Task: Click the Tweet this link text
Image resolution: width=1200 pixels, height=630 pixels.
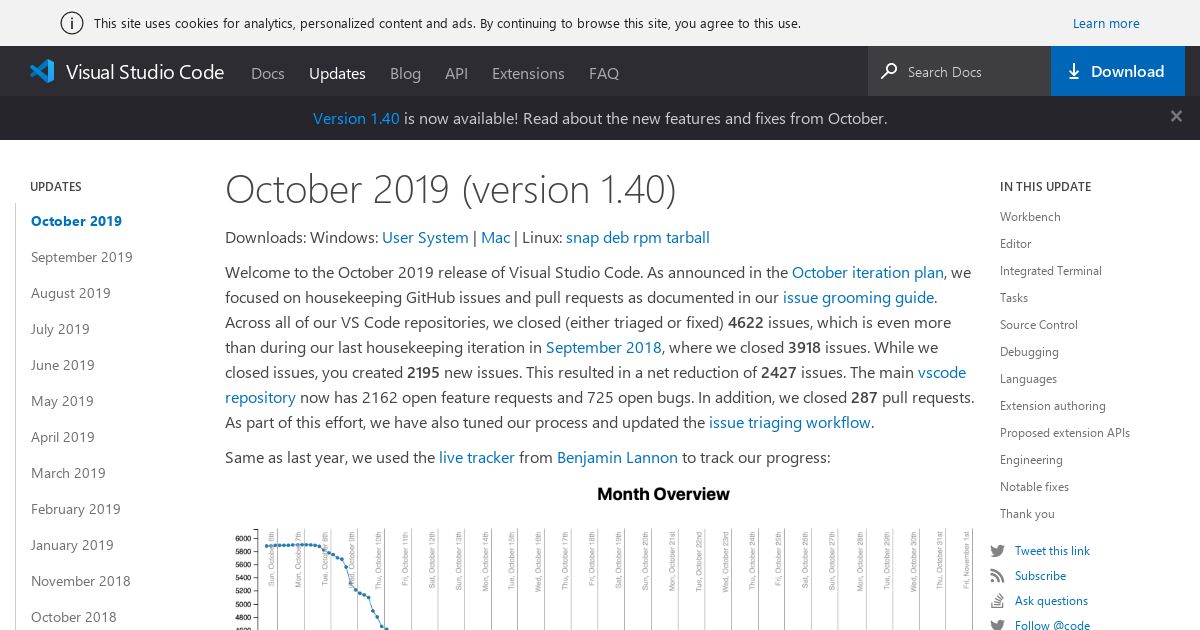Action: click(x=1052, y=551)
